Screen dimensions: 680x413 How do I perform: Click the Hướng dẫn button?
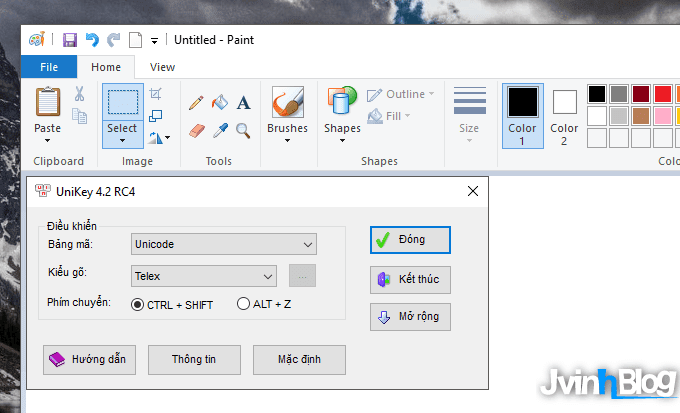89,360
